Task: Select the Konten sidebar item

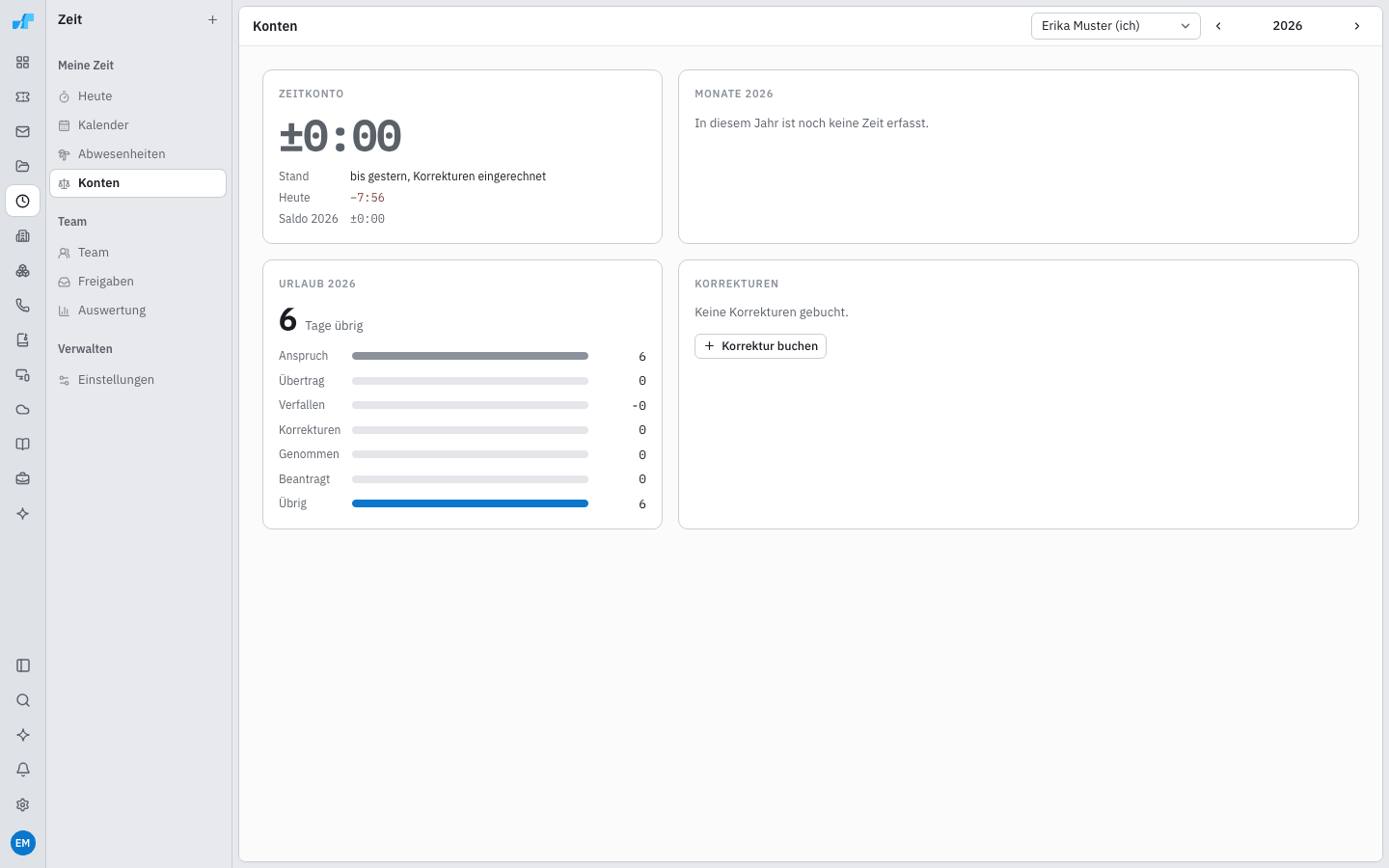Action: tap(138, 183)
